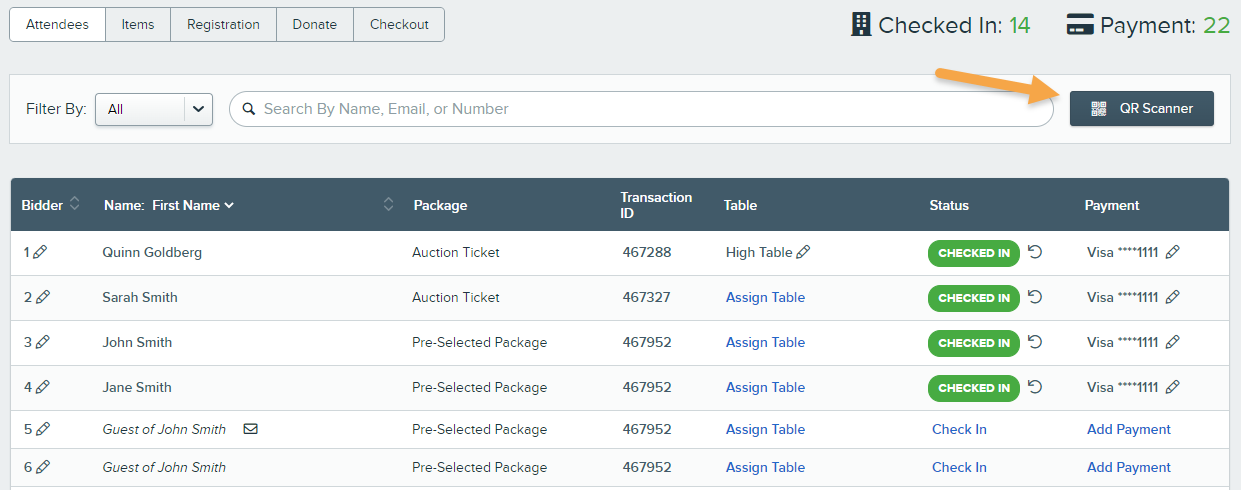The image size is (1241, 490).
Task: Click the Payment column header
Action: 1112,205
